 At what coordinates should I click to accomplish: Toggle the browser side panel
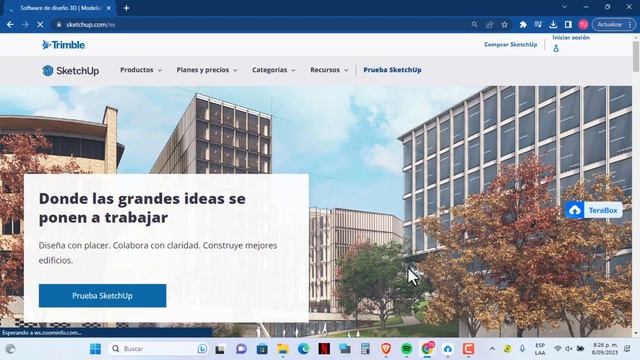tap(568, 24)
